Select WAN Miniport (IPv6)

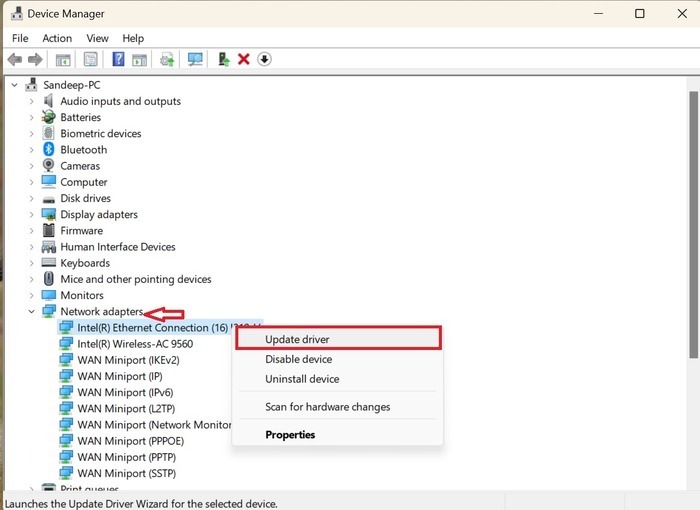(125, 392)
